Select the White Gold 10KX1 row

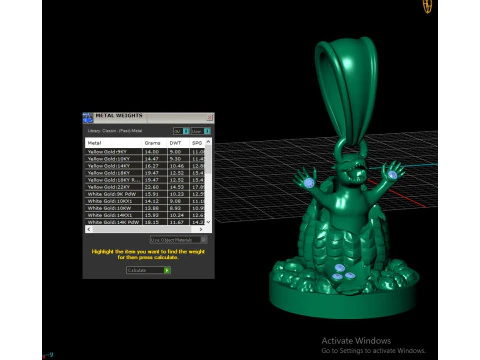coord(145,201)
